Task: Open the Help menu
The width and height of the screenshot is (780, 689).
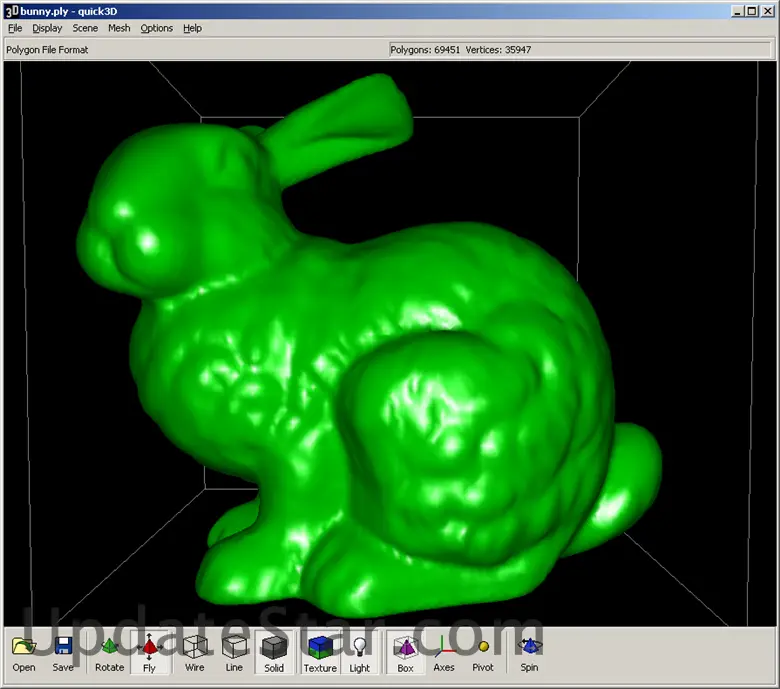Action: (192, 28)
